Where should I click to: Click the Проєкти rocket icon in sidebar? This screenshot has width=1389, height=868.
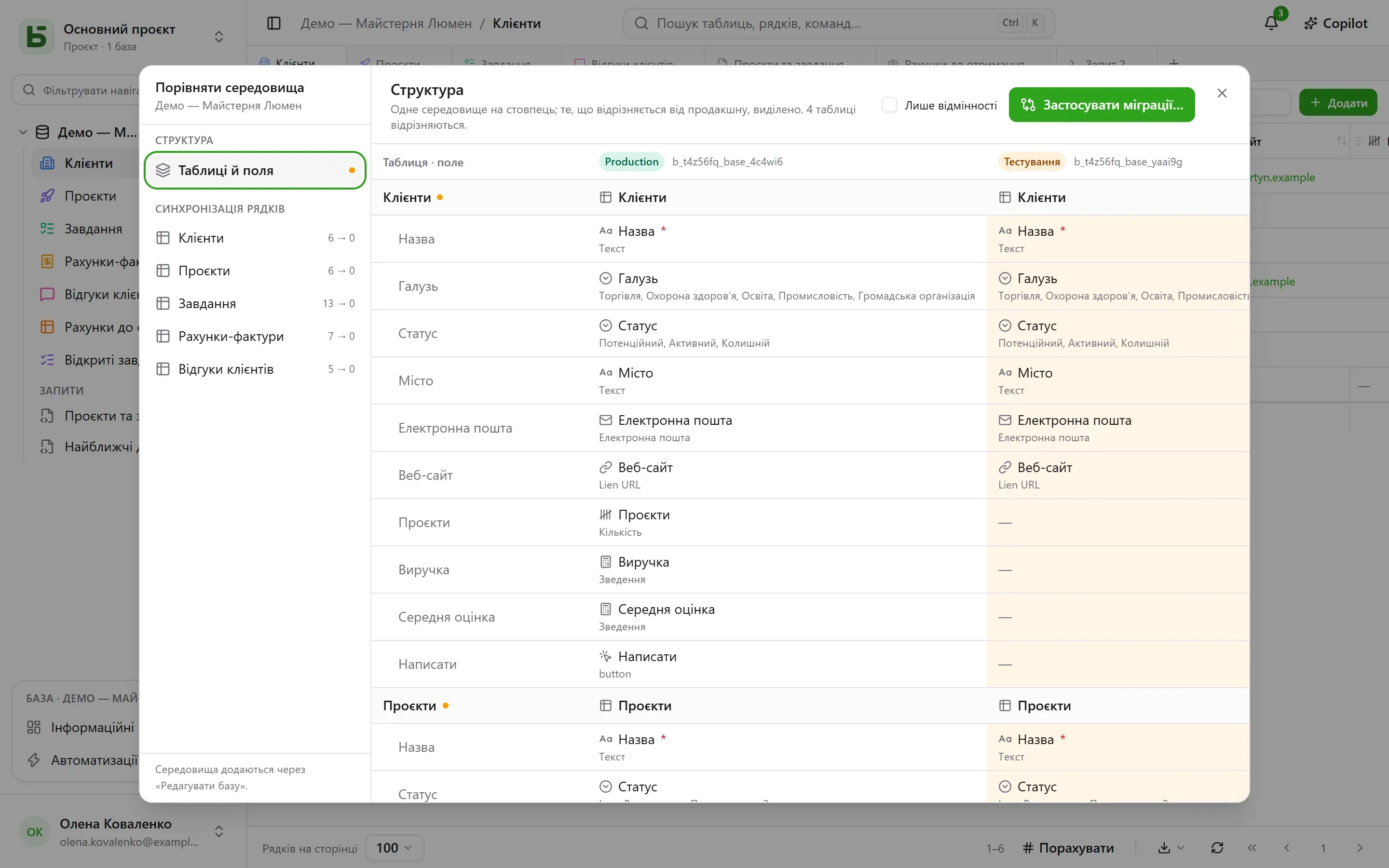47,196
